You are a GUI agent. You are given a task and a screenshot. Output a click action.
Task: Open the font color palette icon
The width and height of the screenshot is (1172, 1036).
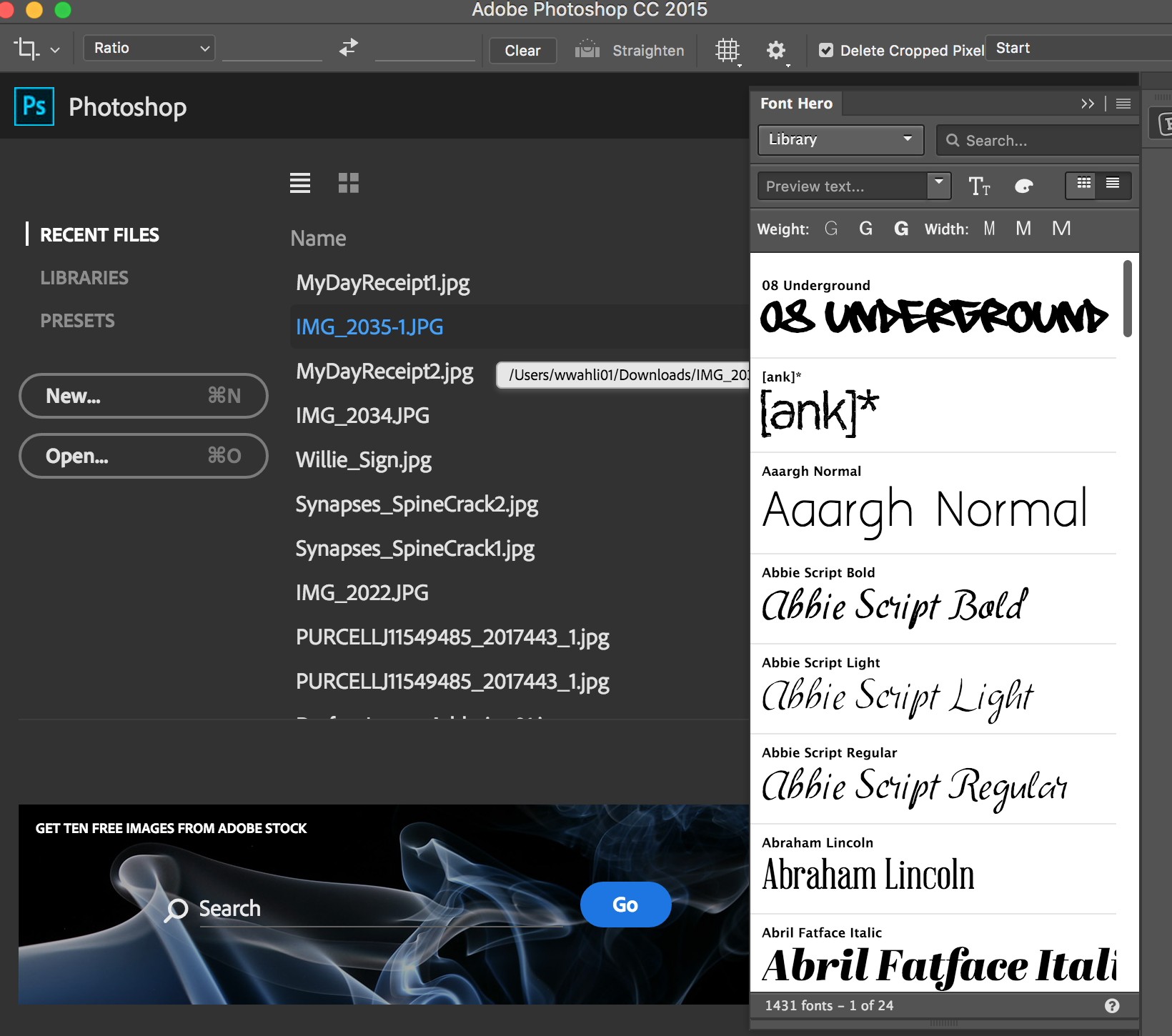1024,186
